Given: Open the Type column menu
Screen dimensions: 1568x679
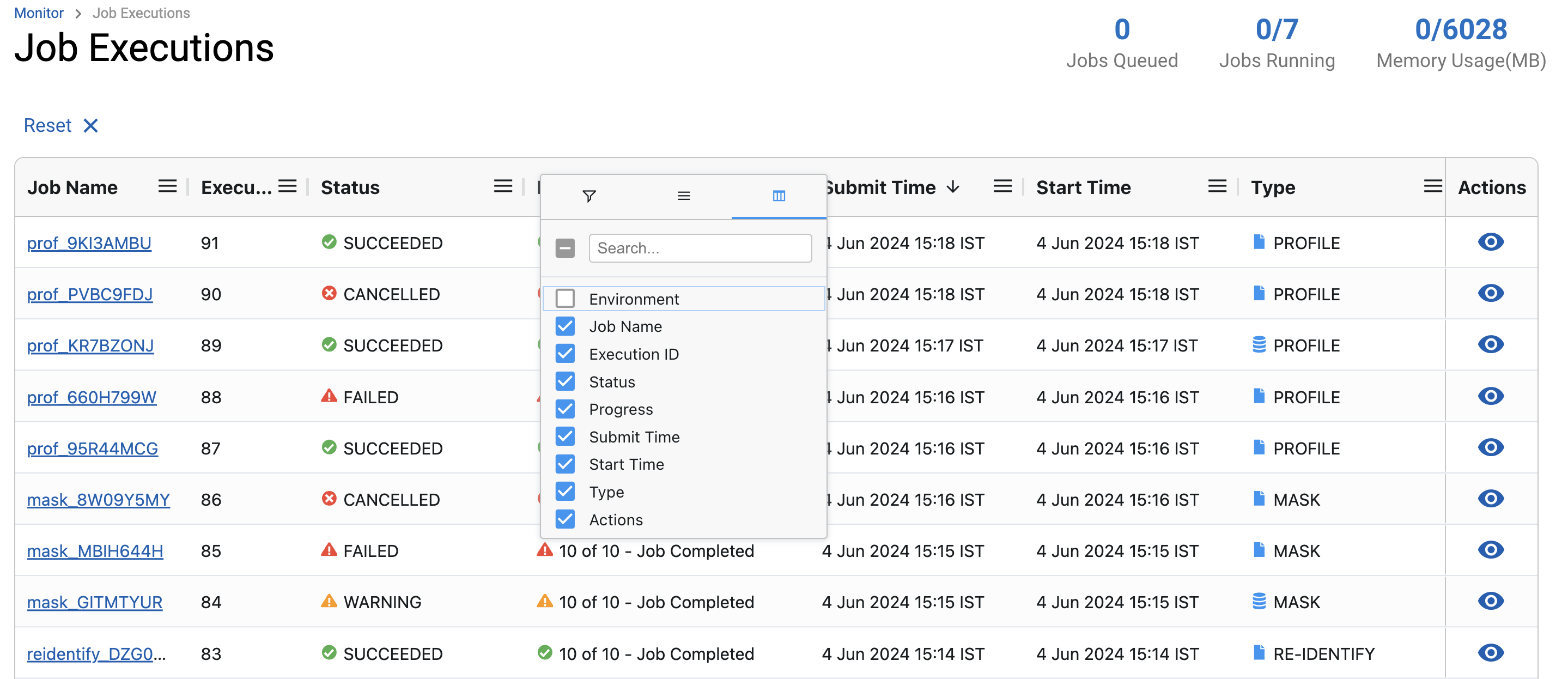Looking at the screenshot, I should 1432,186.
